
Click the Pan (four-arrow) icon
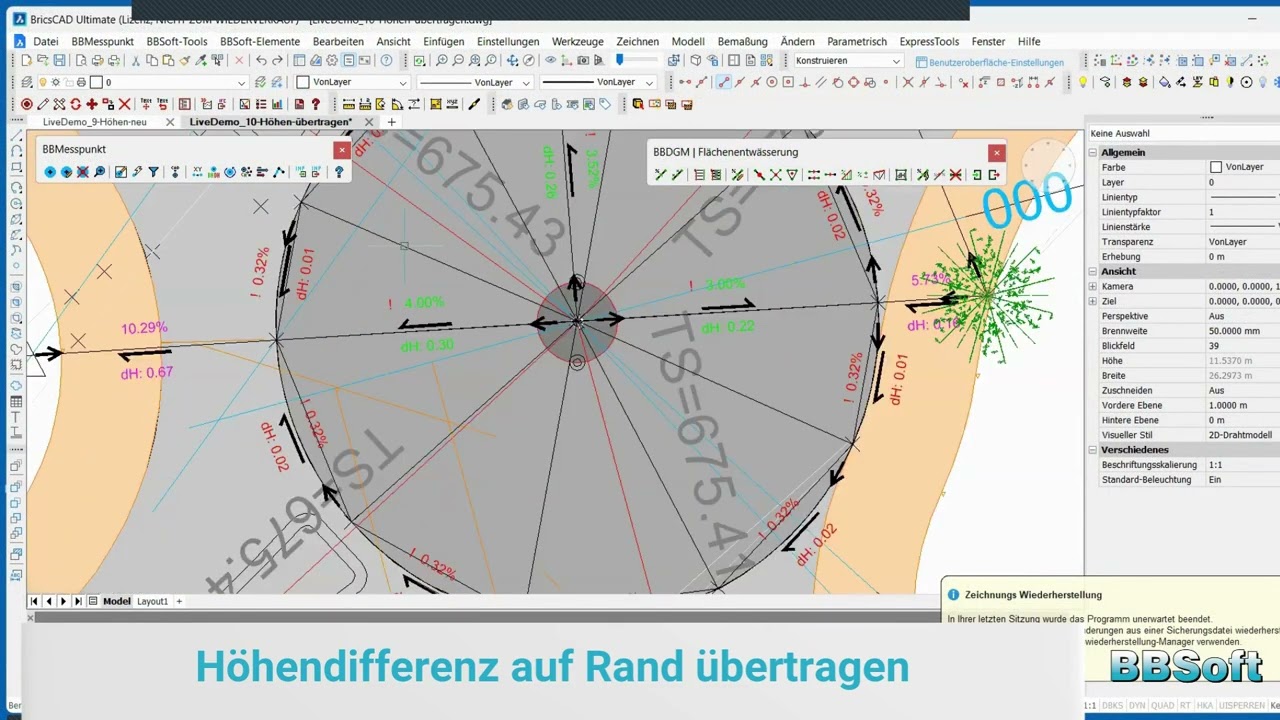(x=512, y=60)
